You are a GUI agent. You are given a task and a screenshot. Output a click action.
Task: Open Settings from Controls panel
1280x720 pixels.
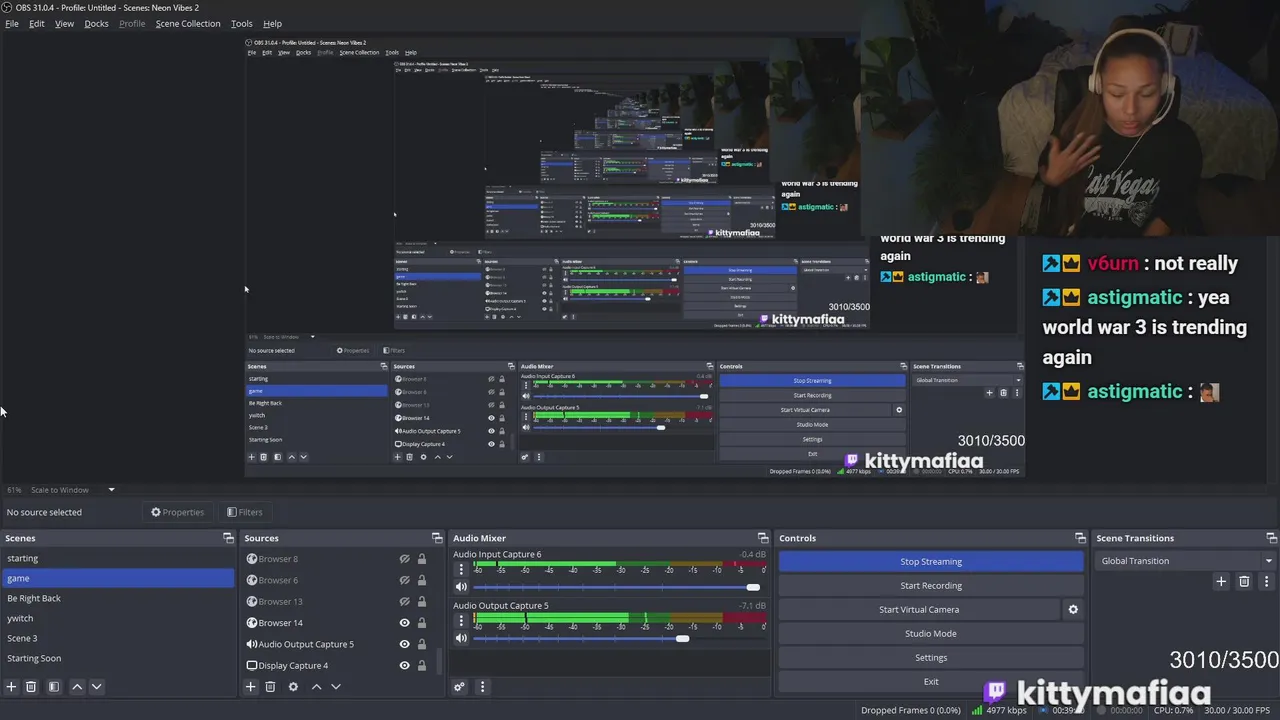pyautogui.click(x=931, y=657)
